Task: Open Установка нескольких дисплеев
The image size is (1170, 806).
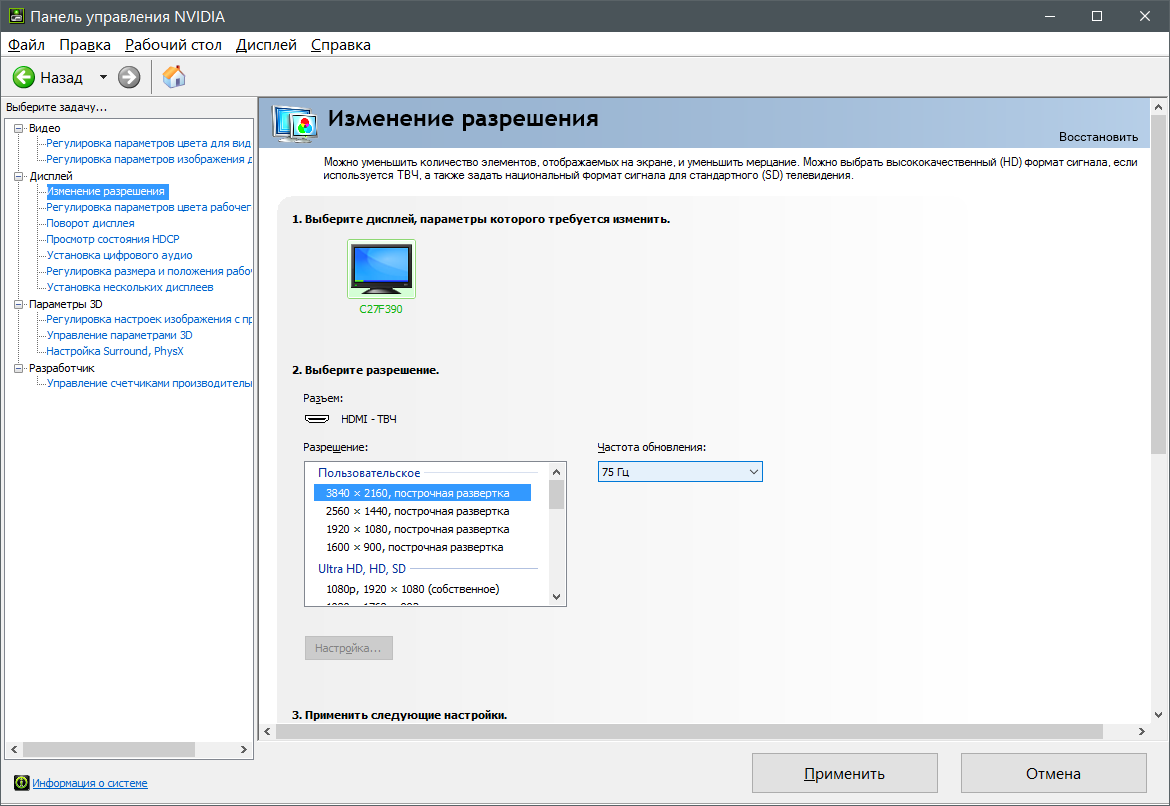Action: tap(130, 287)
